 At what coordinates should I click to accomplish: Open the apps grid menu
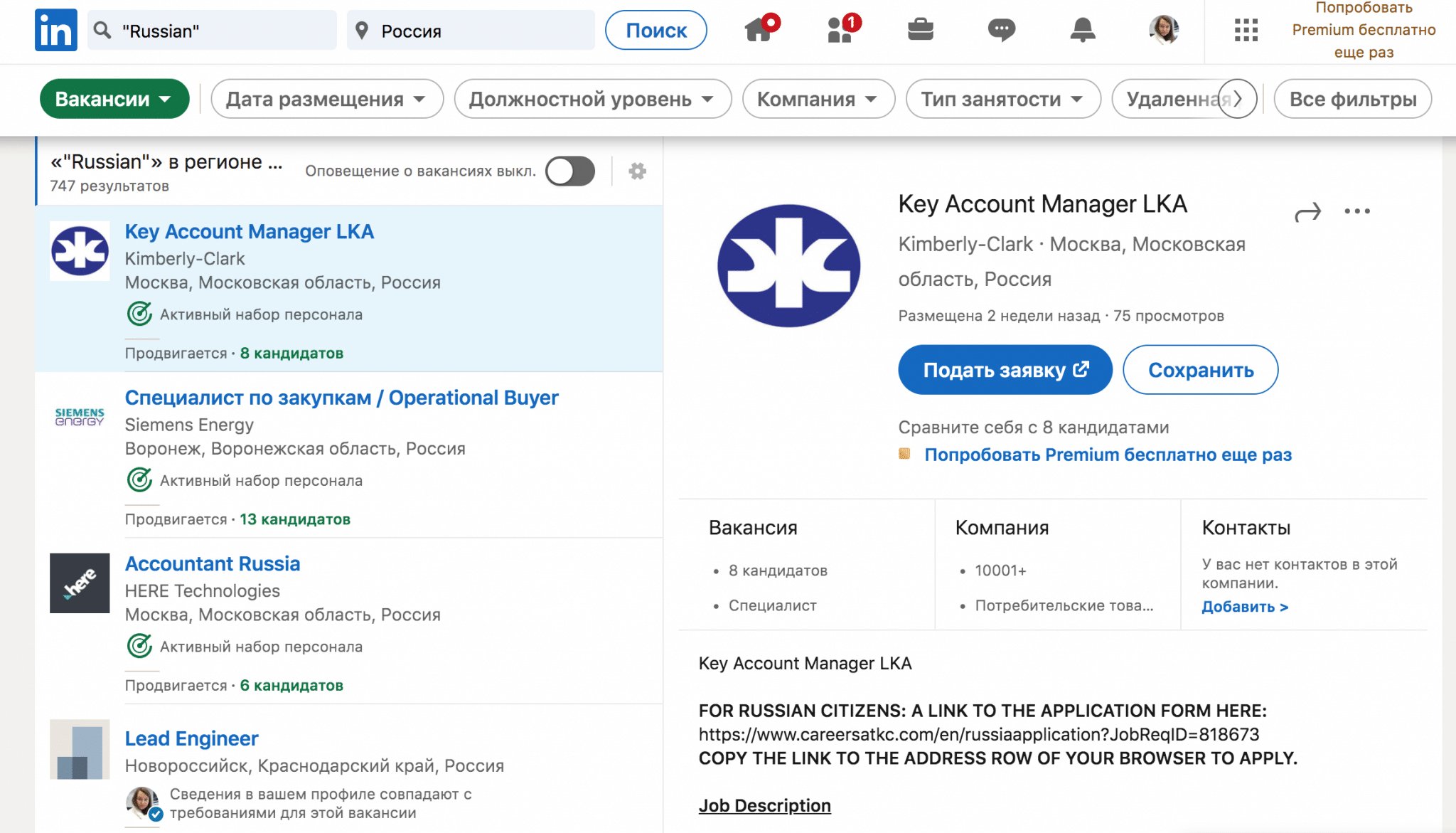tap(1246, 30)
